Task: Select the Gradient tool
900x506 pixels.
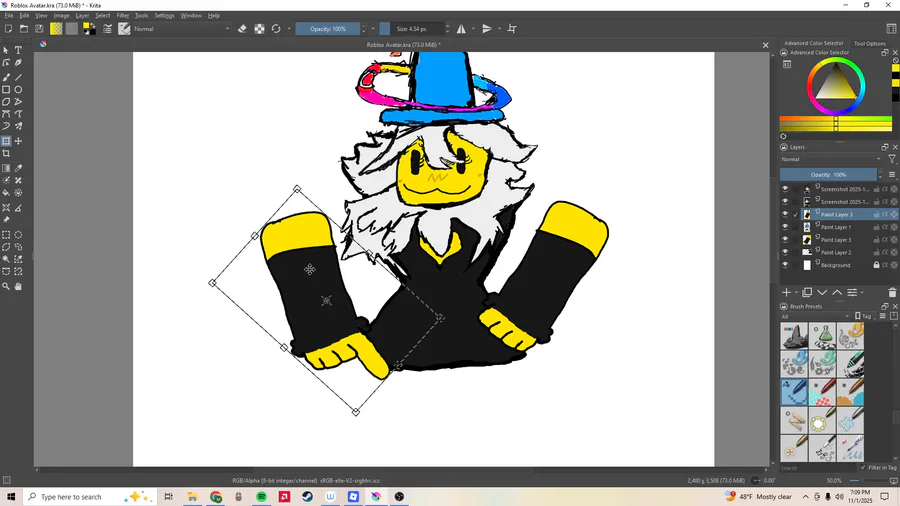Action: click(6, 168)
